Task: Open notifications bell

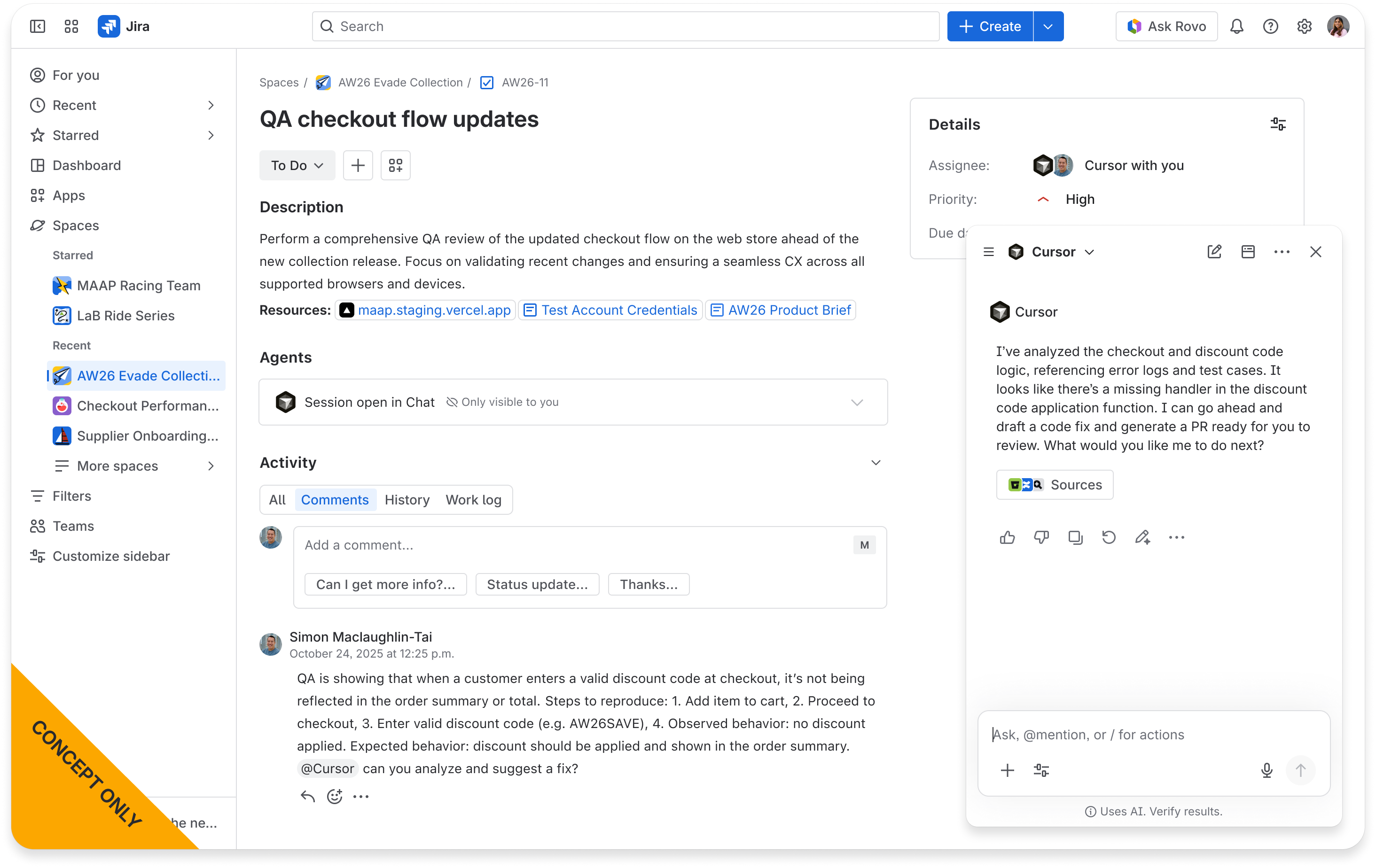Action: pyautogui.click(x=1236, y=26)
